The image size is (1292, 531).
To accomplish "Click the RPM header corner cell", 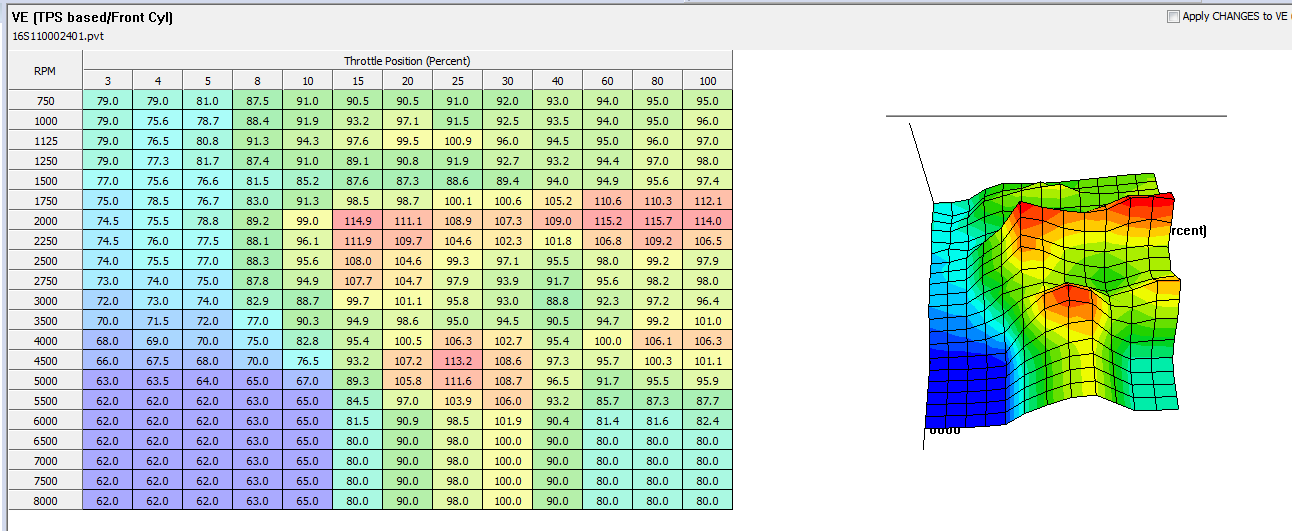I will click(x=45, y=71).
